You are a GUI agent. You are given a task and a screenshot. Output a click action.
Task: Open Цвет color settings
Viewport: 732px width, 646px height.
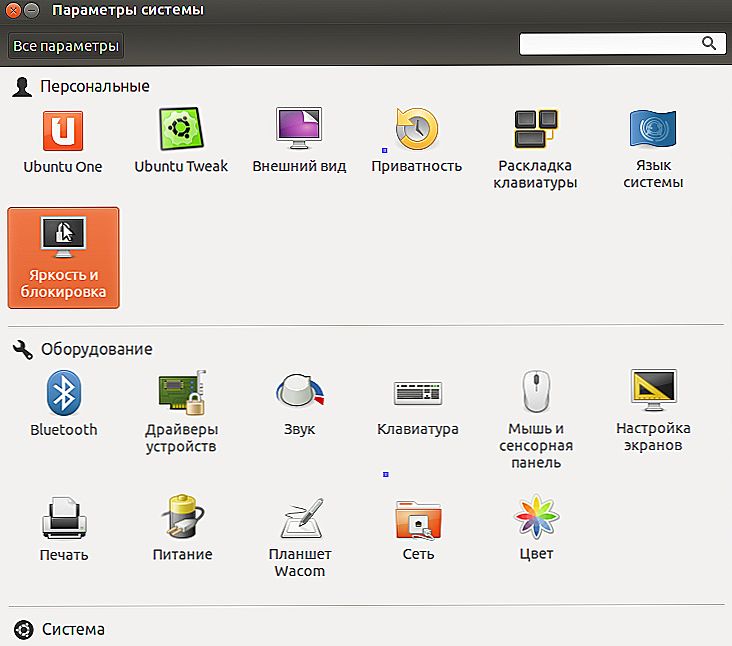point(536,528)
